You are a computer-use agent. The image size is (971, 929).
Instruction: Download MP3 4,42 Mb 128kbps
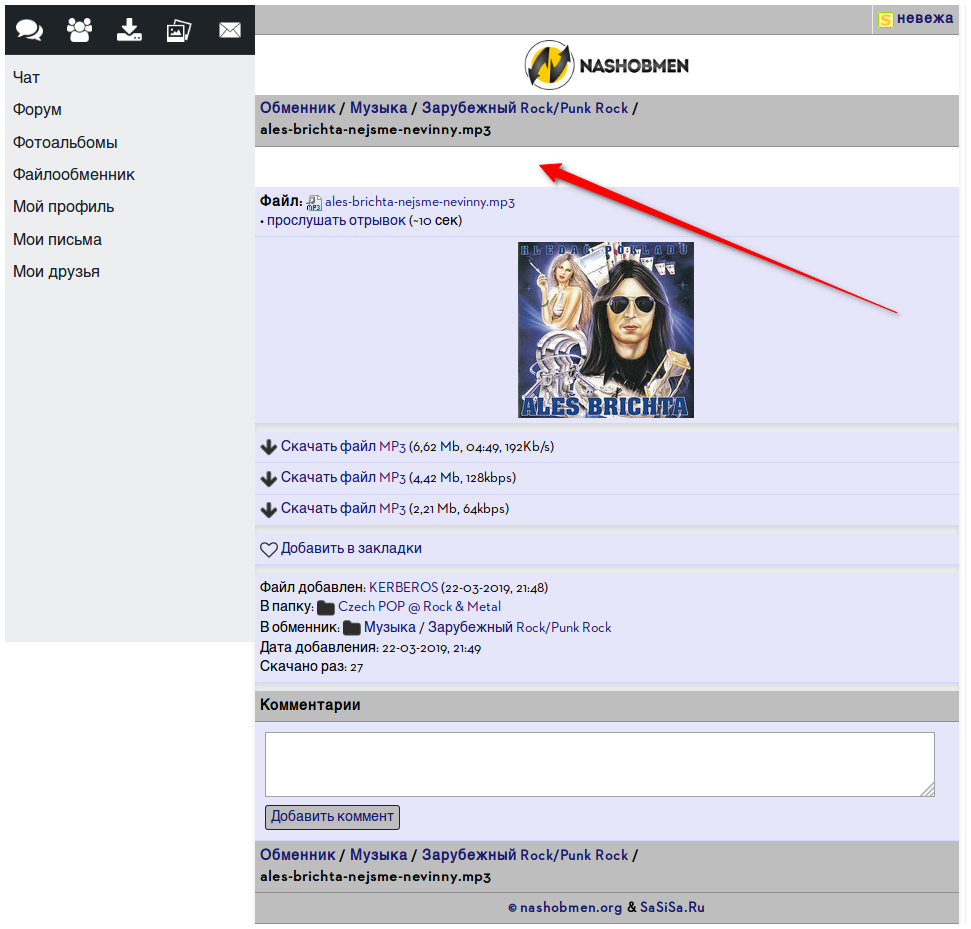point(343,478)
